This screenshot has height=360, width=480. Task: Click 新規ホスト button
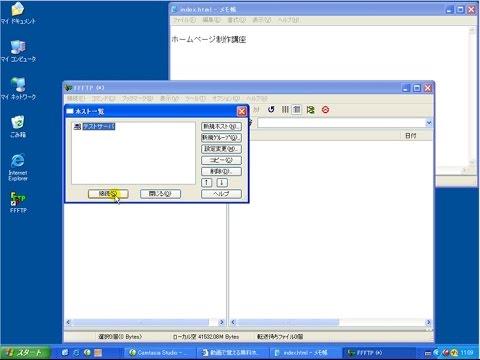[221, 126]
